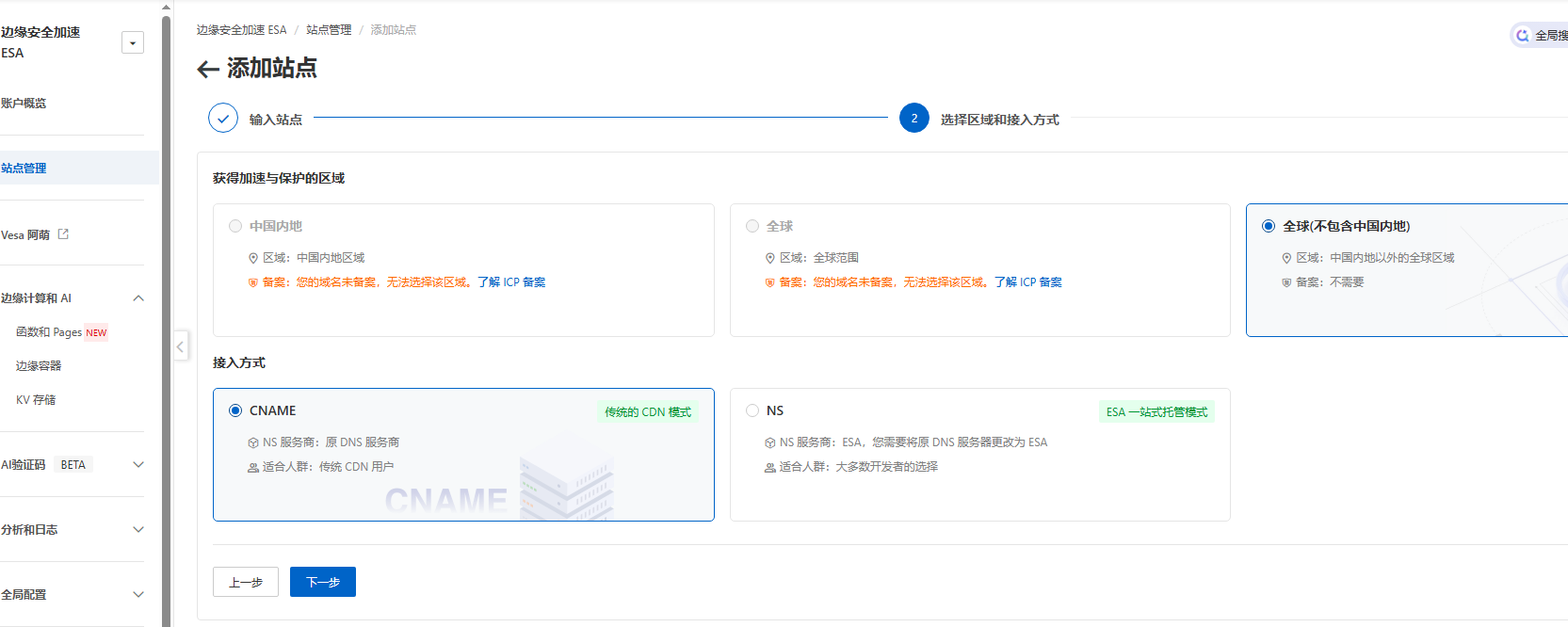This screenshot has height=627, width=1568.
Task: Click the 获得加速与保护的区域 heading
Action: [279, 178]
